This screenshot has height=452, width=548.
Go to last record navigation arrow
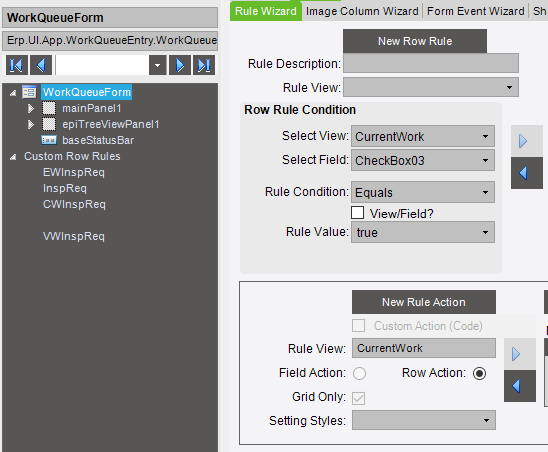(x=204, y=65)
